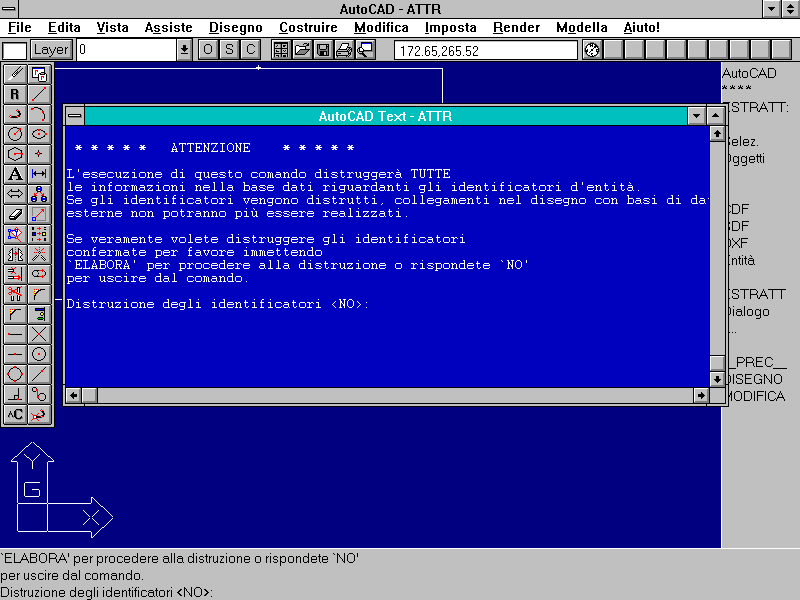Click the Print icon in toolbar
Screen dimensions: 800x600
coord(344,50)
